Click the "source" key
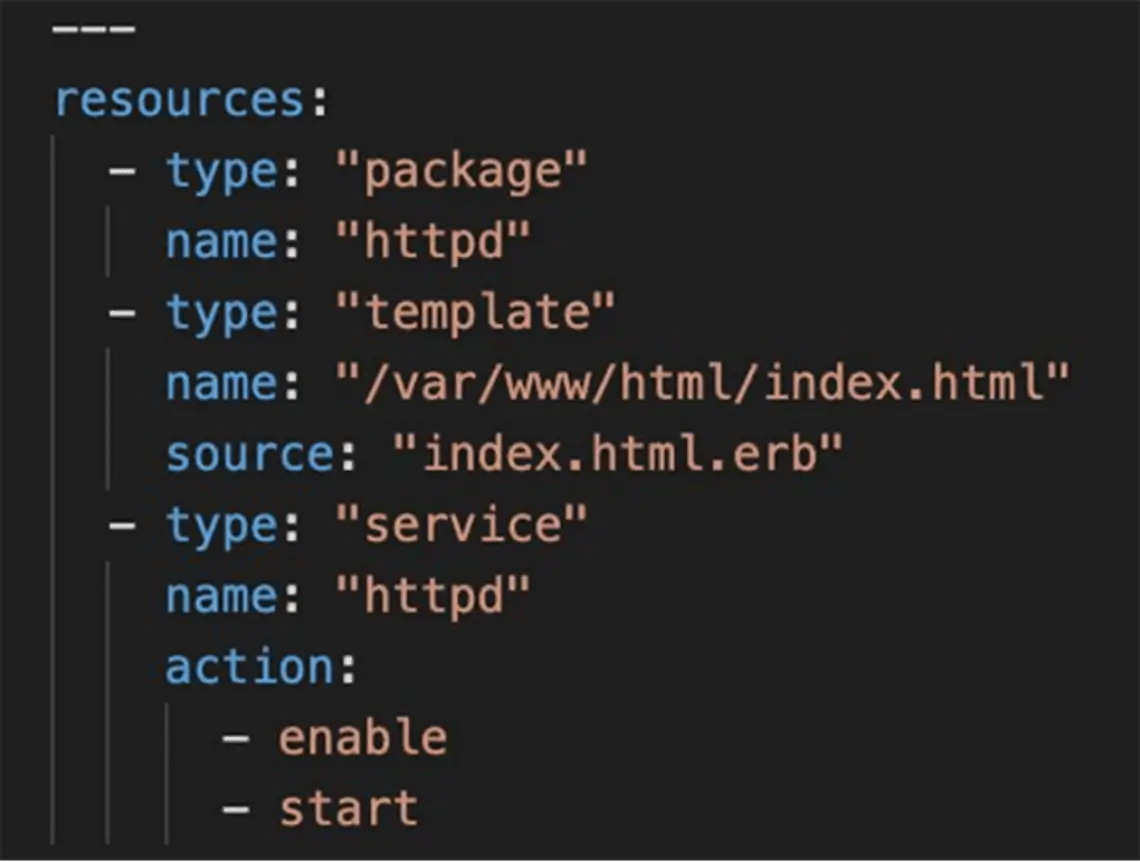 250,455
